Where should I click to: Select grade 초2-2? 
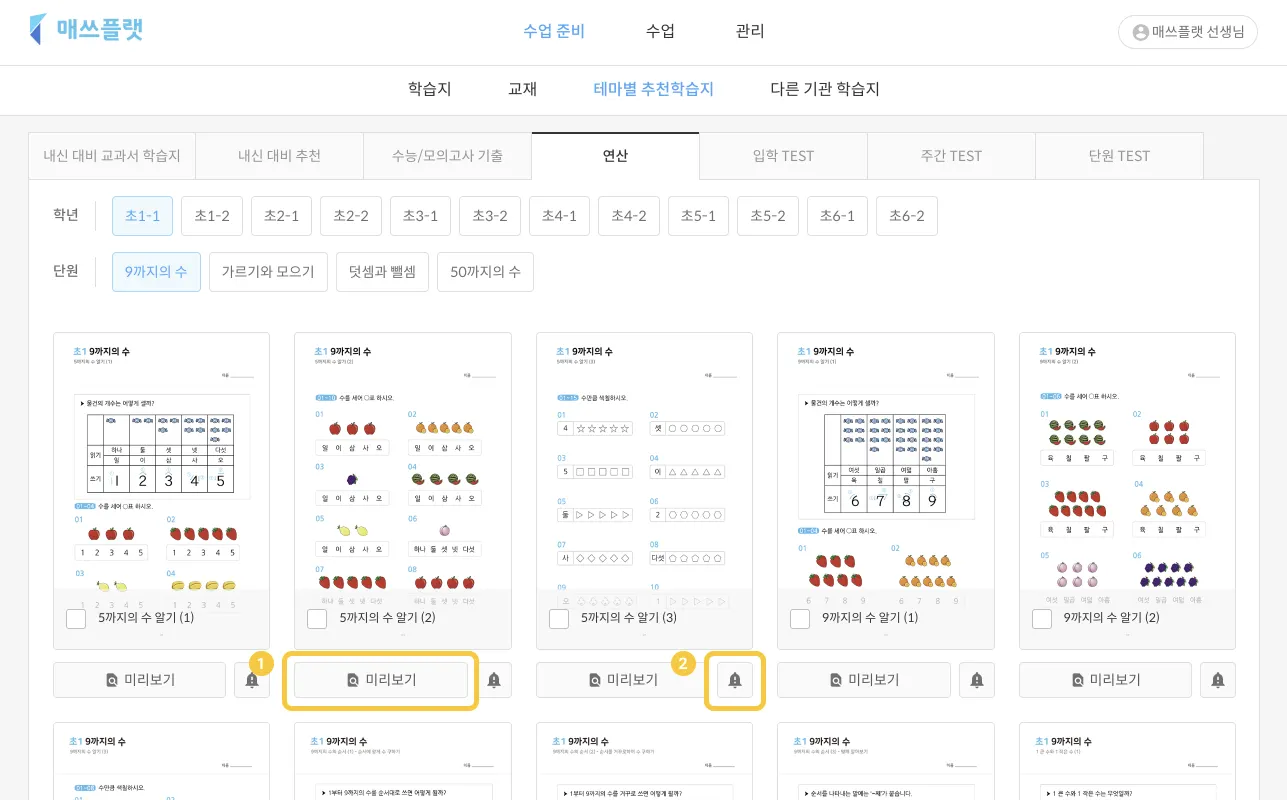pyautogui.click(x=351, y=216)
